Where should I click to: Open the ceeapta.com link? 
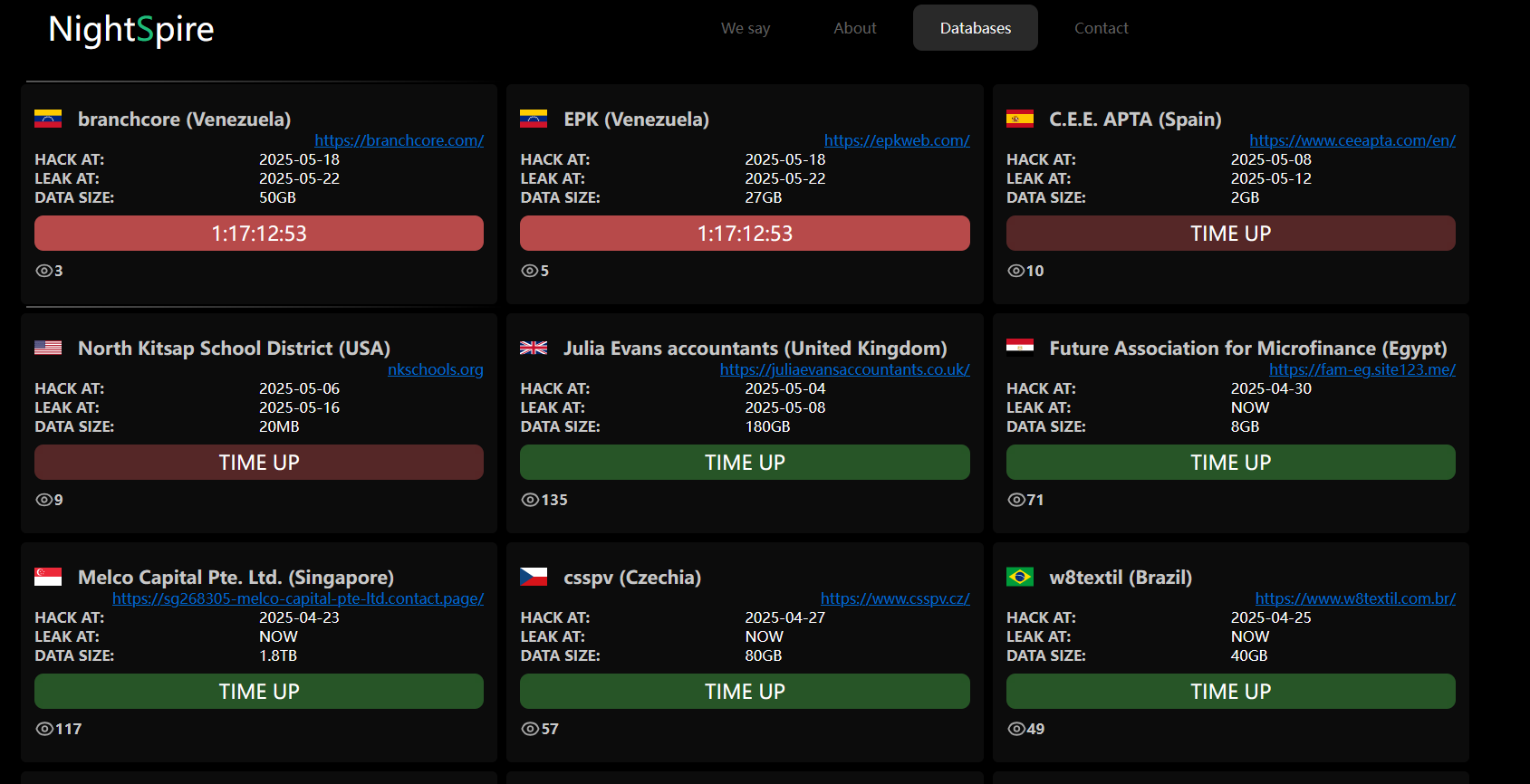coord(1352,140)
